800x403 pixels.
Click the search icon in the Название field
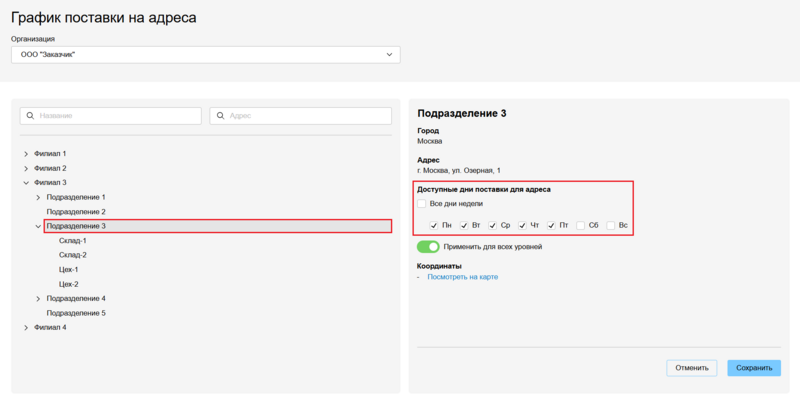tap(29, 116)
